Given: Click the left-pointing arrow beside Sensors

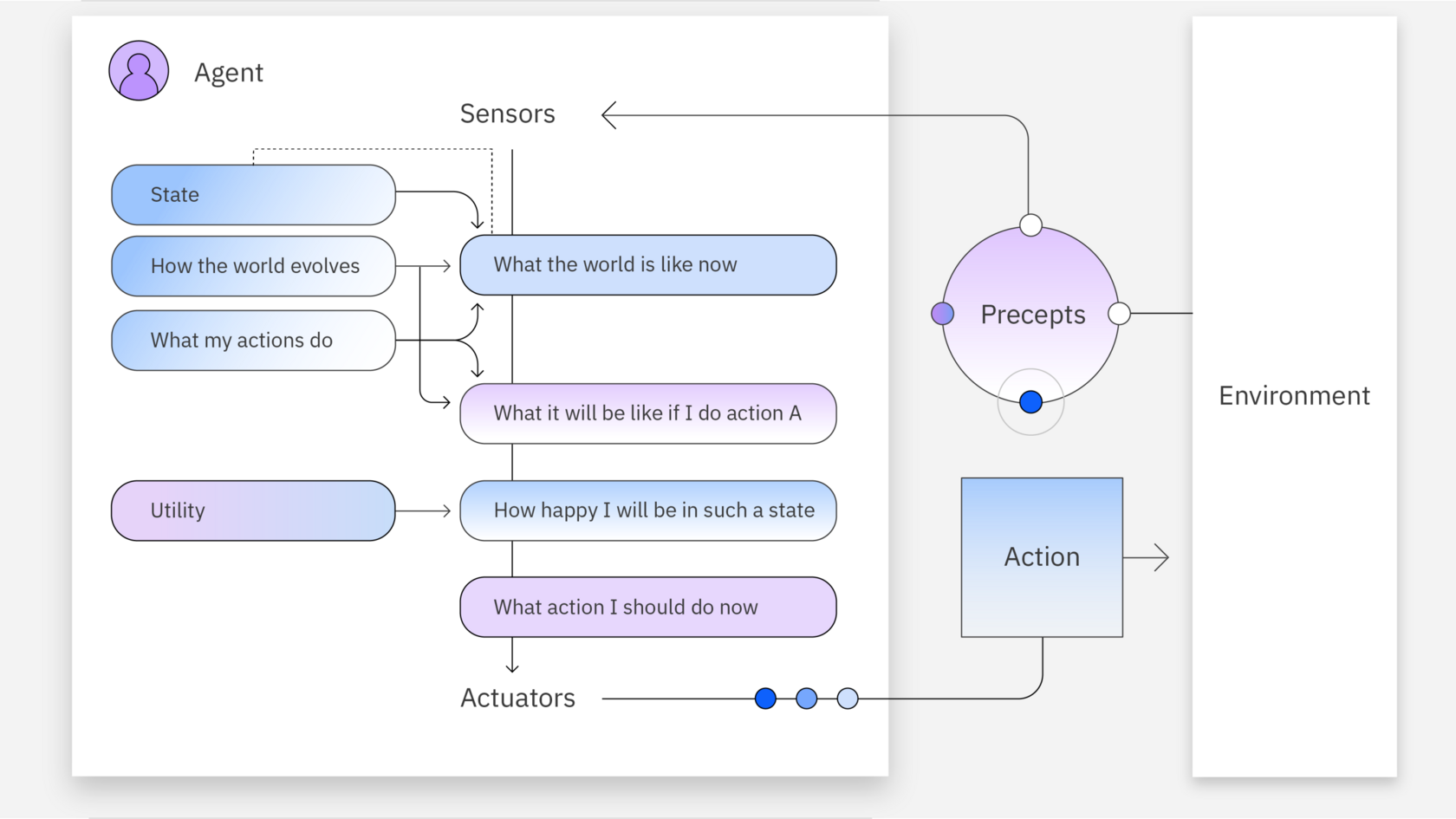Looking at the screenshot, I should (609, 115).
